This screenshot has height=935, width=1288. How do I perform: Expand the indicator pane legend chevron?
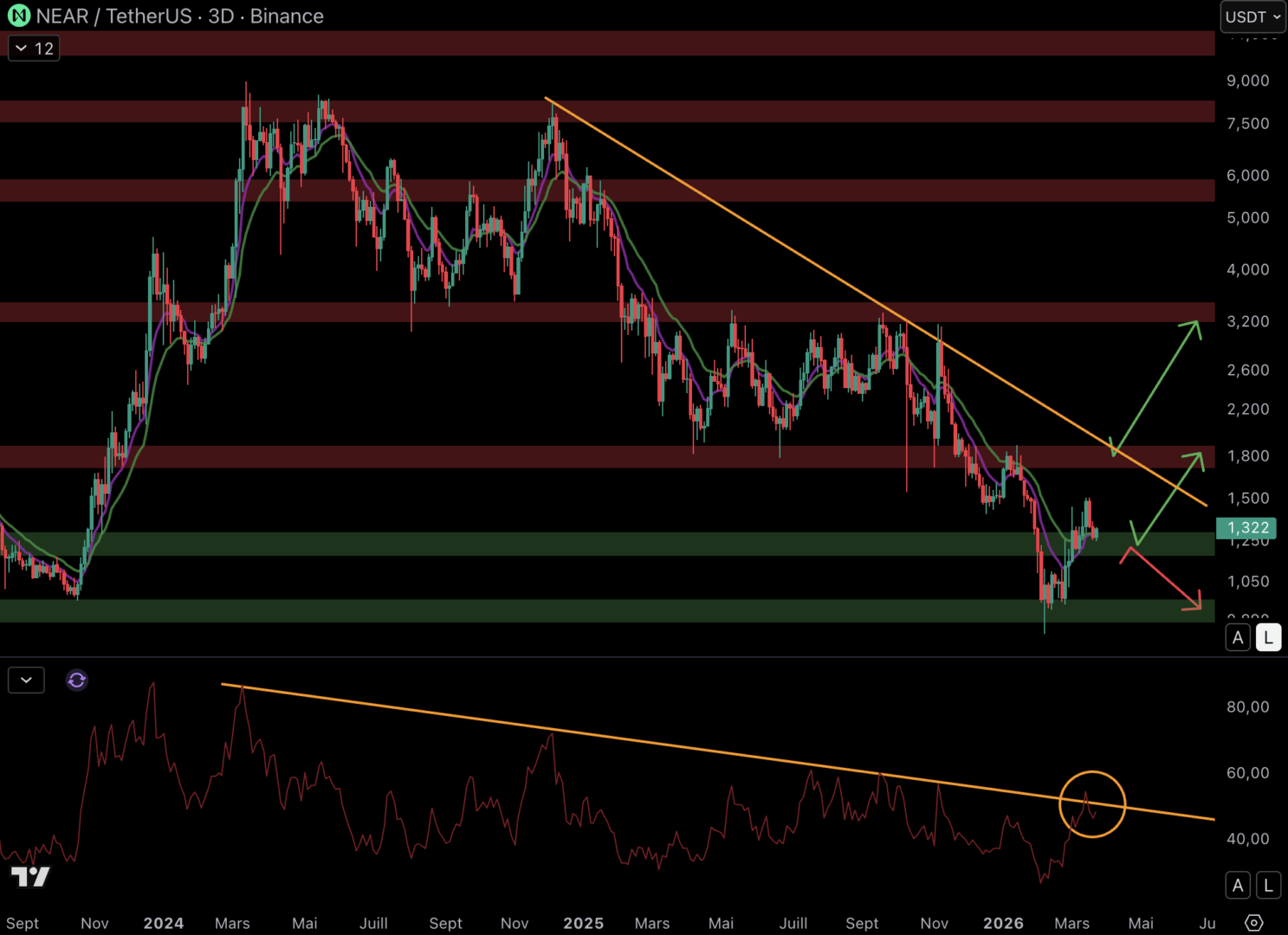coord(26,680)
